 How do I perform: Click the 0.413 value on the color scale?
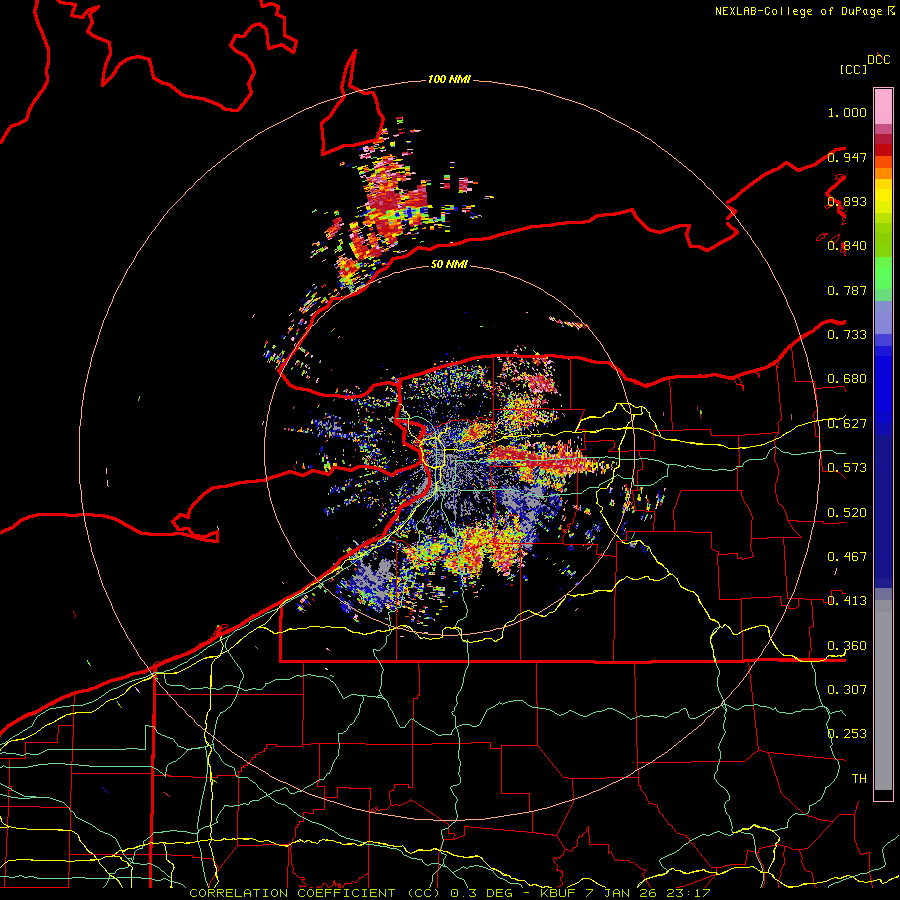pyautogui.click(x=847, y=601)
